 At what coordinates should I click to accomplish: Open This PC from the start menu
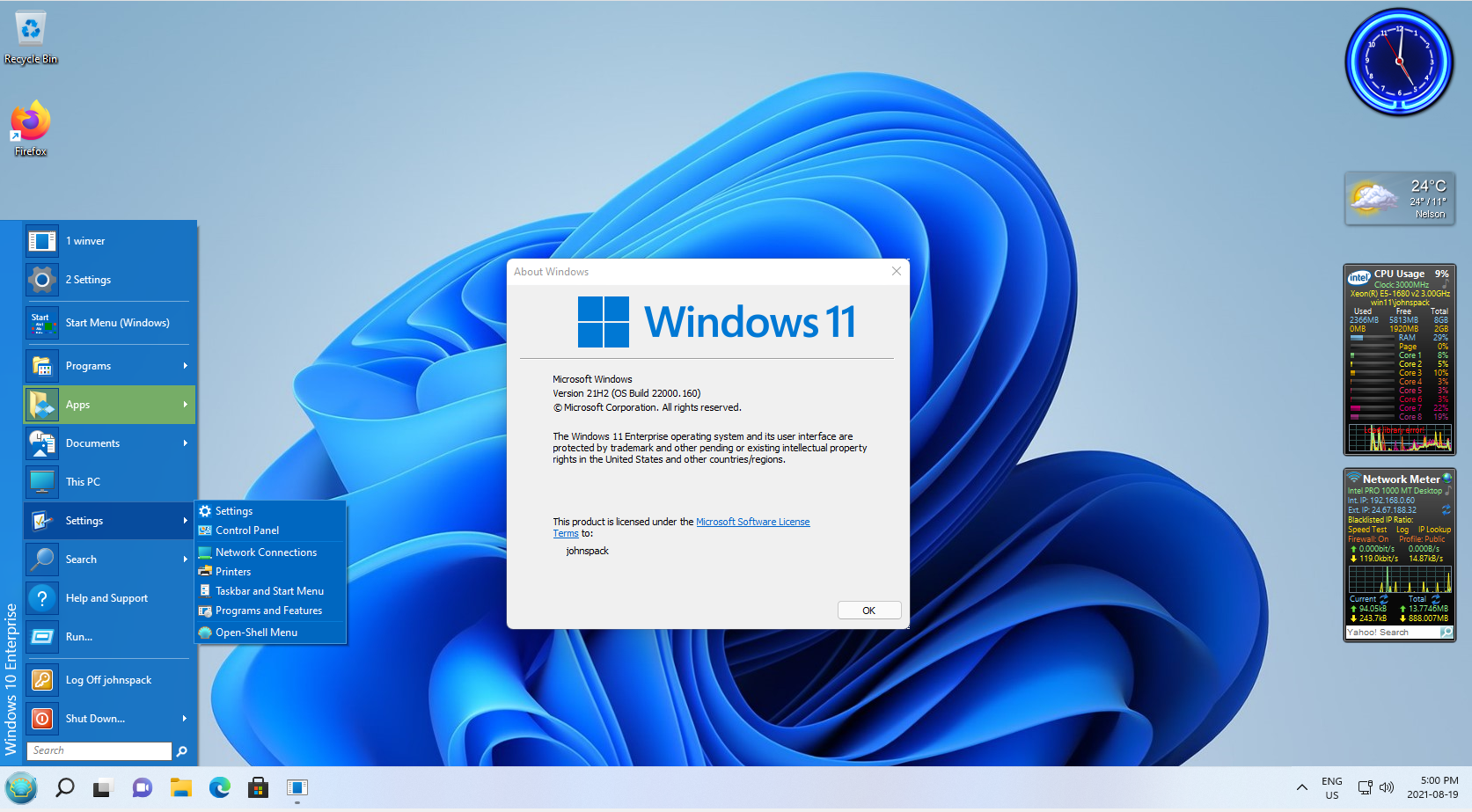pyautogui.click(x=108, y=482)
